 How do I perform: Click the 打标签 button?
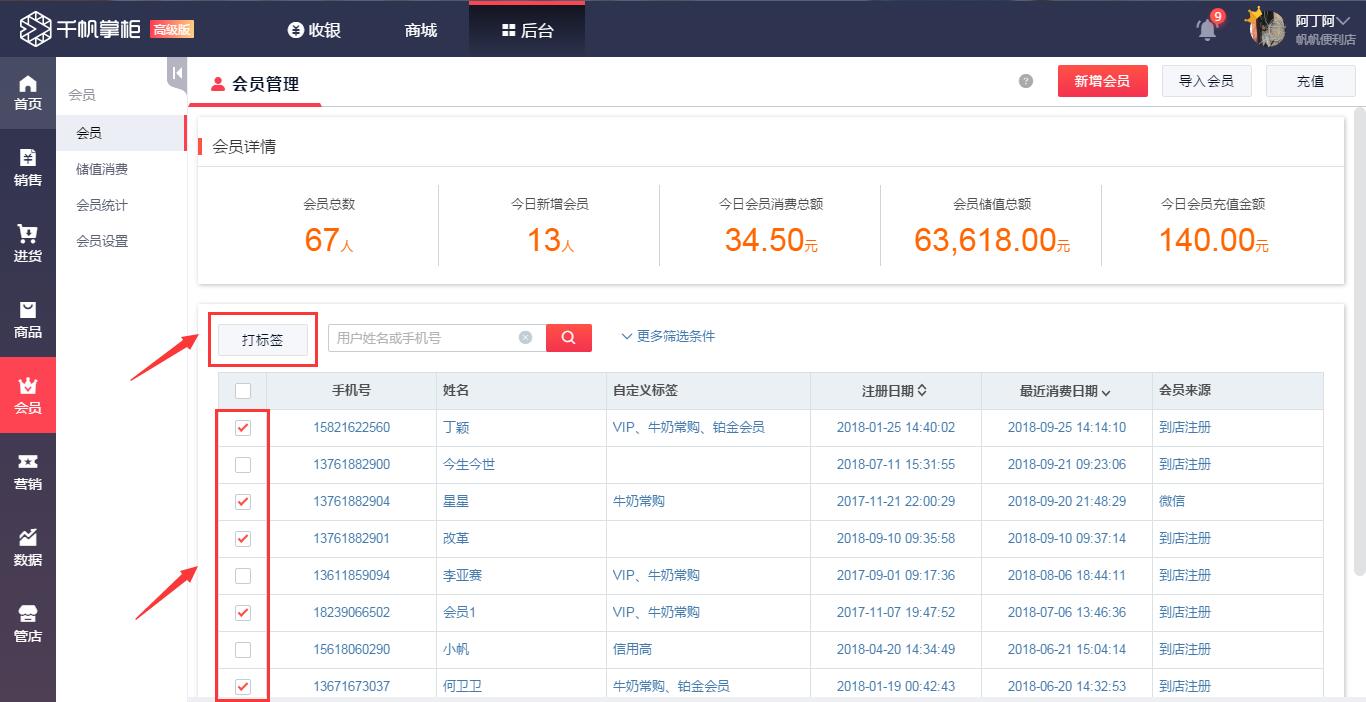click(x=262, y=340)
